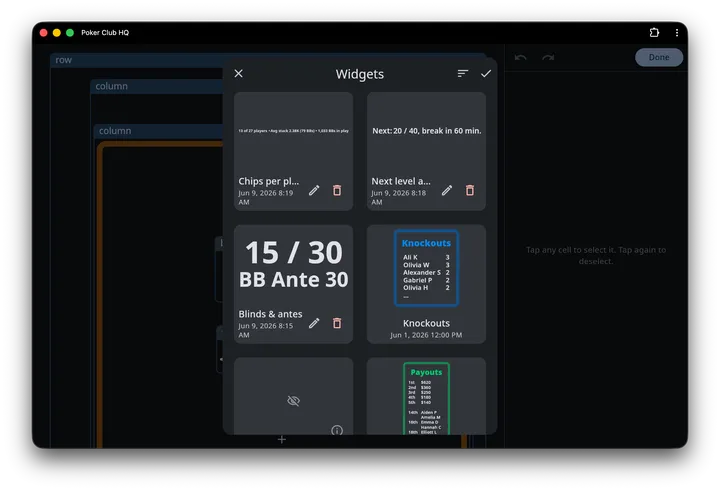Toggle the hidden eye icon on the empty widget
The image size is (720, 491).
293,401
